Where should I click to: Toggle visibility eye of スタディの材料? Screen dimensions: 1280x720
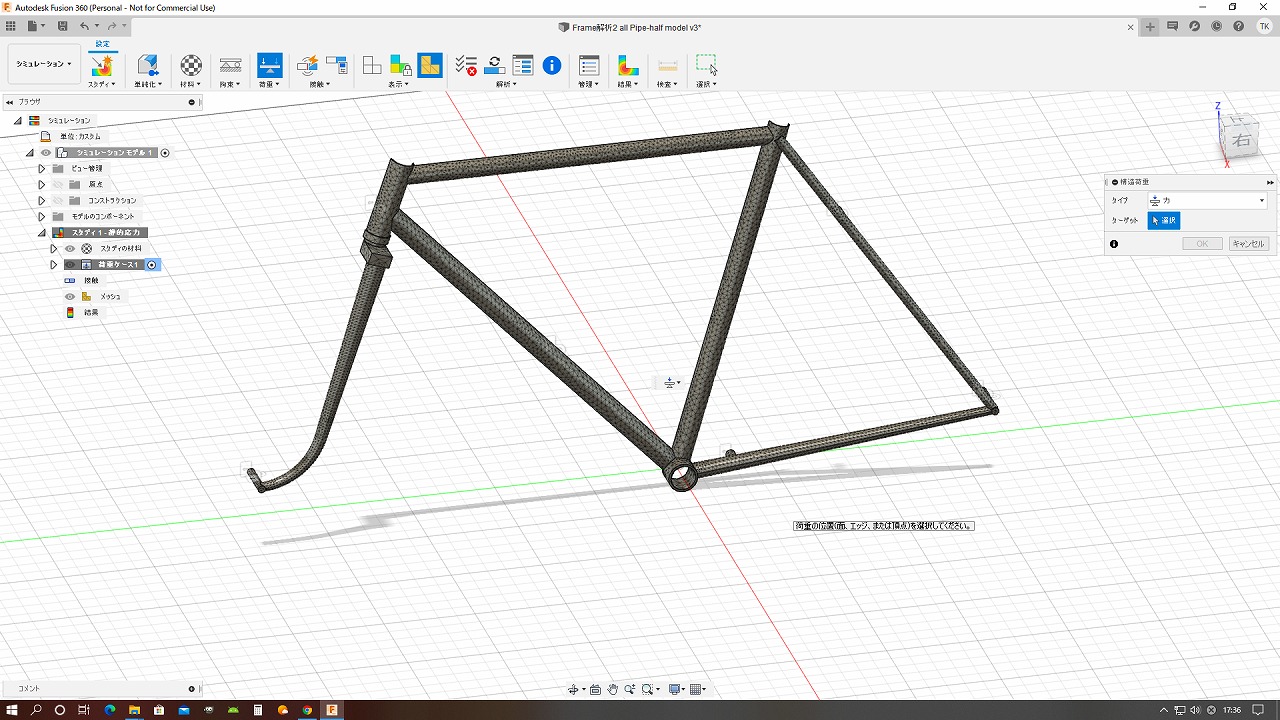(70, 249)
